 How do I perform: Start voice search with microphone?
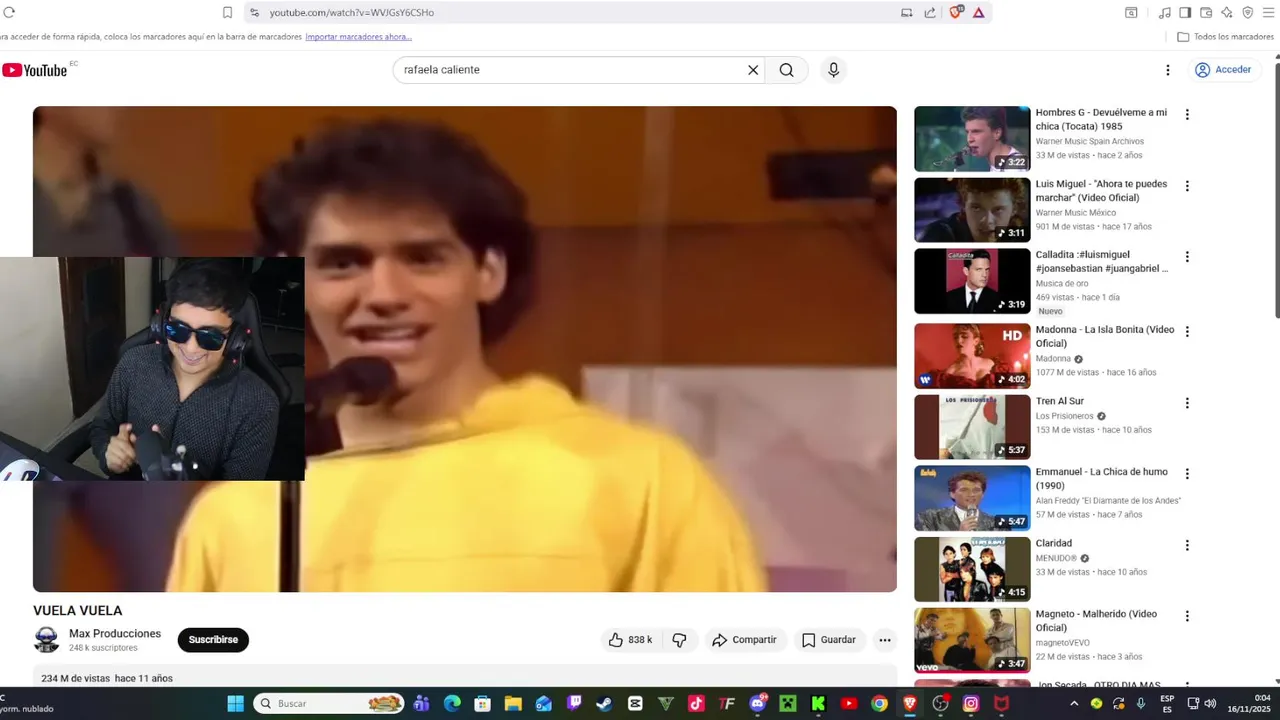coord(833,70)
